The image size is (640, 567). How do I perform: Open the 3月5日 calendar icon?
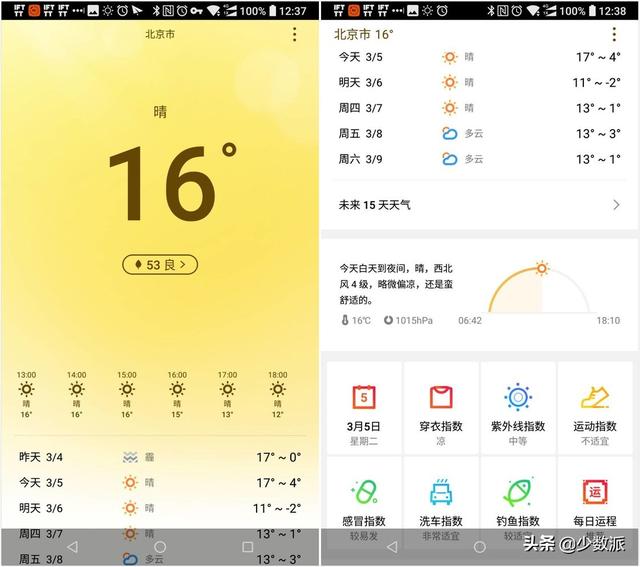click(x=364, y=397)
